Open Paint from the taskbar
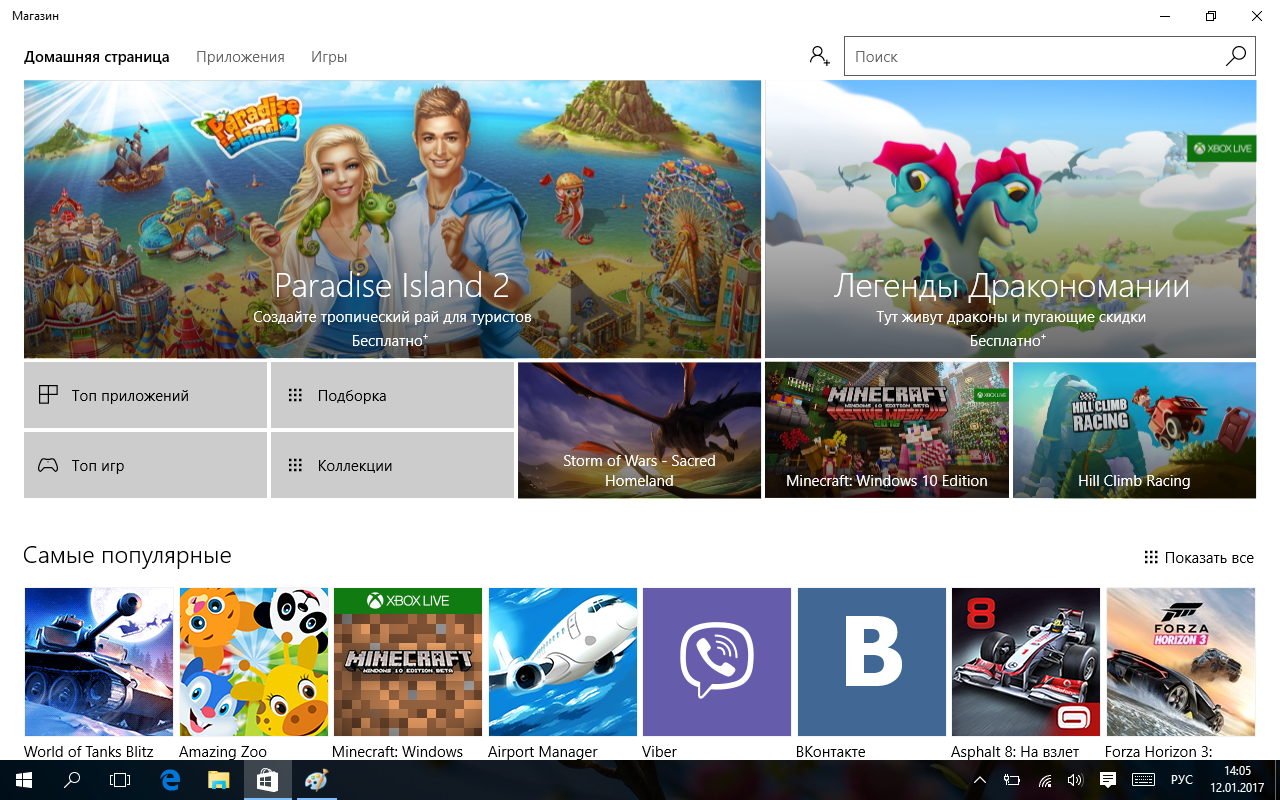 click(x=316, y=780)
